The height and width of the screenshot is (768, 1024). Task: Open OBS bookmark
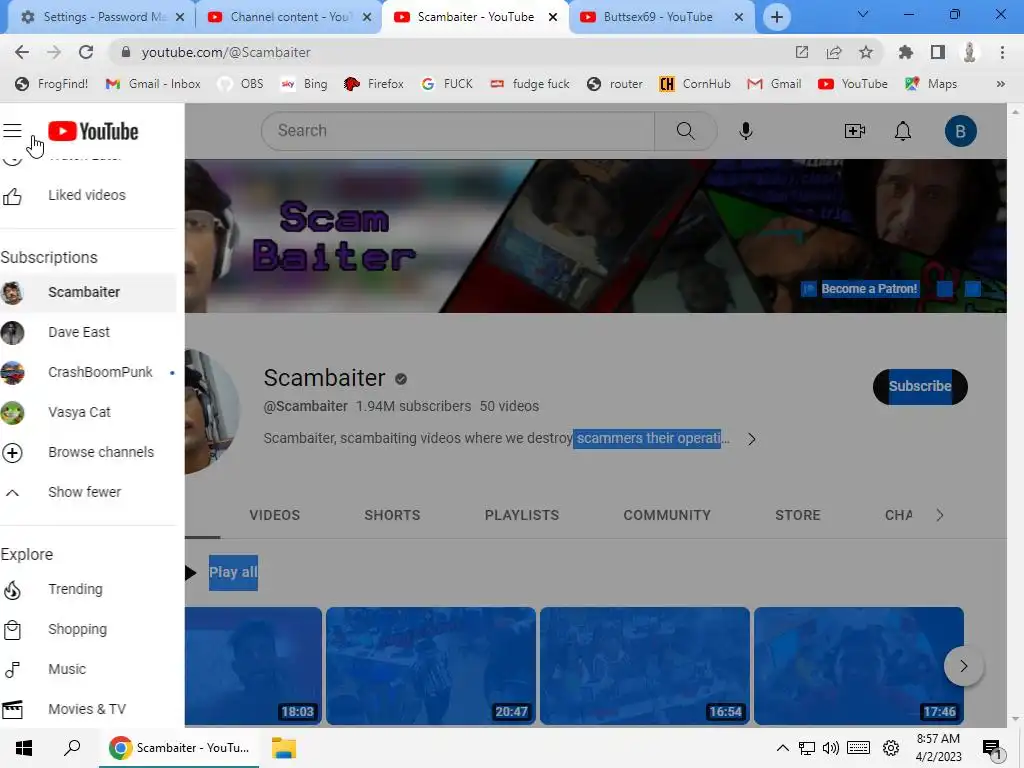(241, 84)
